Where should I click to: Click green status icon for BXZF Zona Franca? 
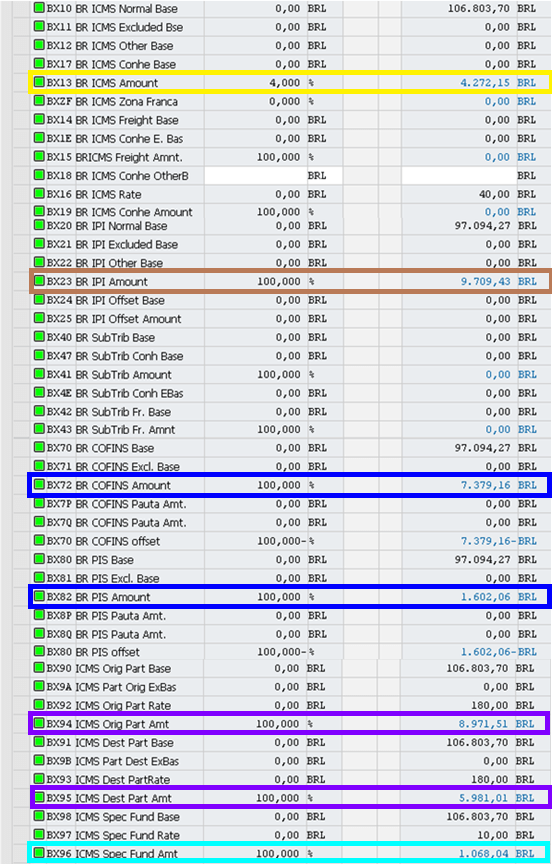pyautogui.click(x=39, y=101)
